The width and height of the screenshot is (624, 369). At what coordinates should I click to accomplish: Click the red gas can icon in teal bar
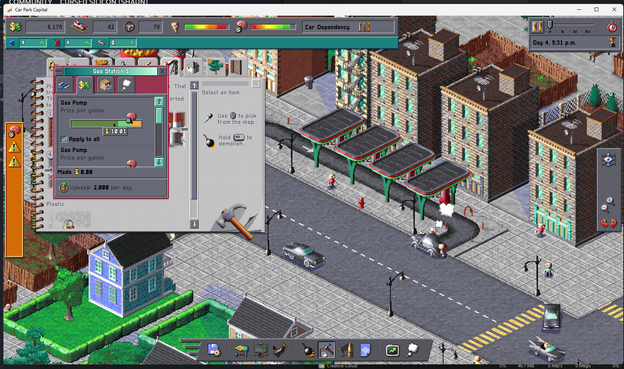57,43
